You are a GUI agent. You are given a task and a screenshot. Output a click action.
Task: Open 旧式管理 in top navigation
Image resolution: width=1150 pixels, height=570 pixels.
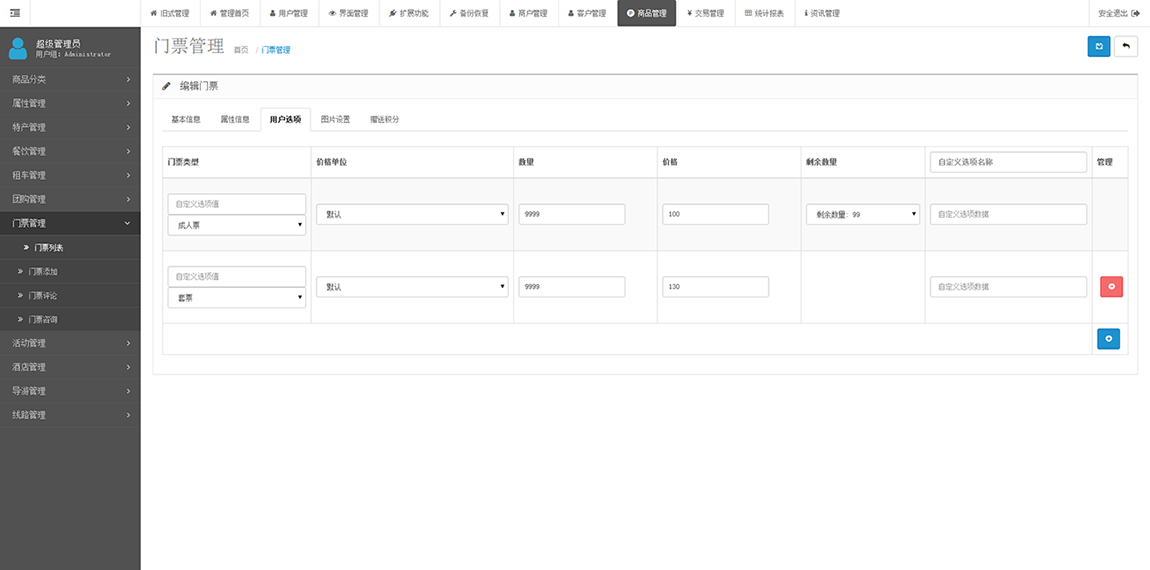pyautogui.click(x=169, y=13)
